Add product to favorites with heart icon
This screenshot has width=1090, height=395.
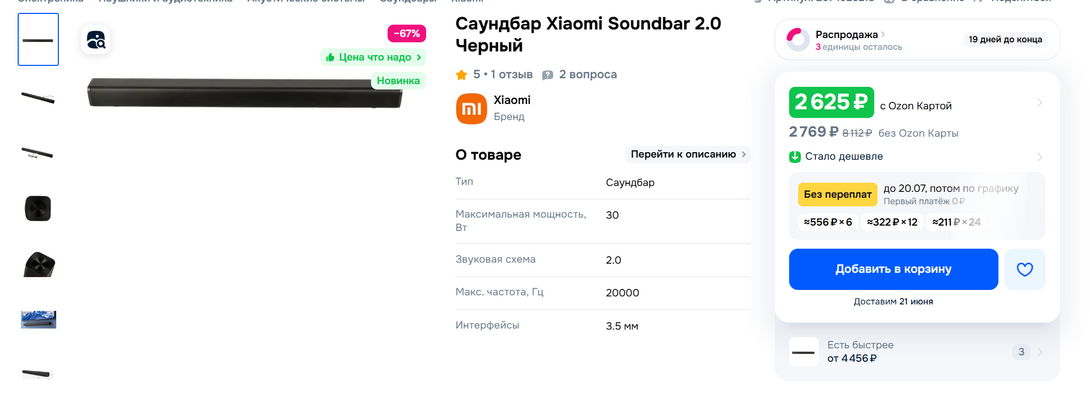(x=1025, y=269)
